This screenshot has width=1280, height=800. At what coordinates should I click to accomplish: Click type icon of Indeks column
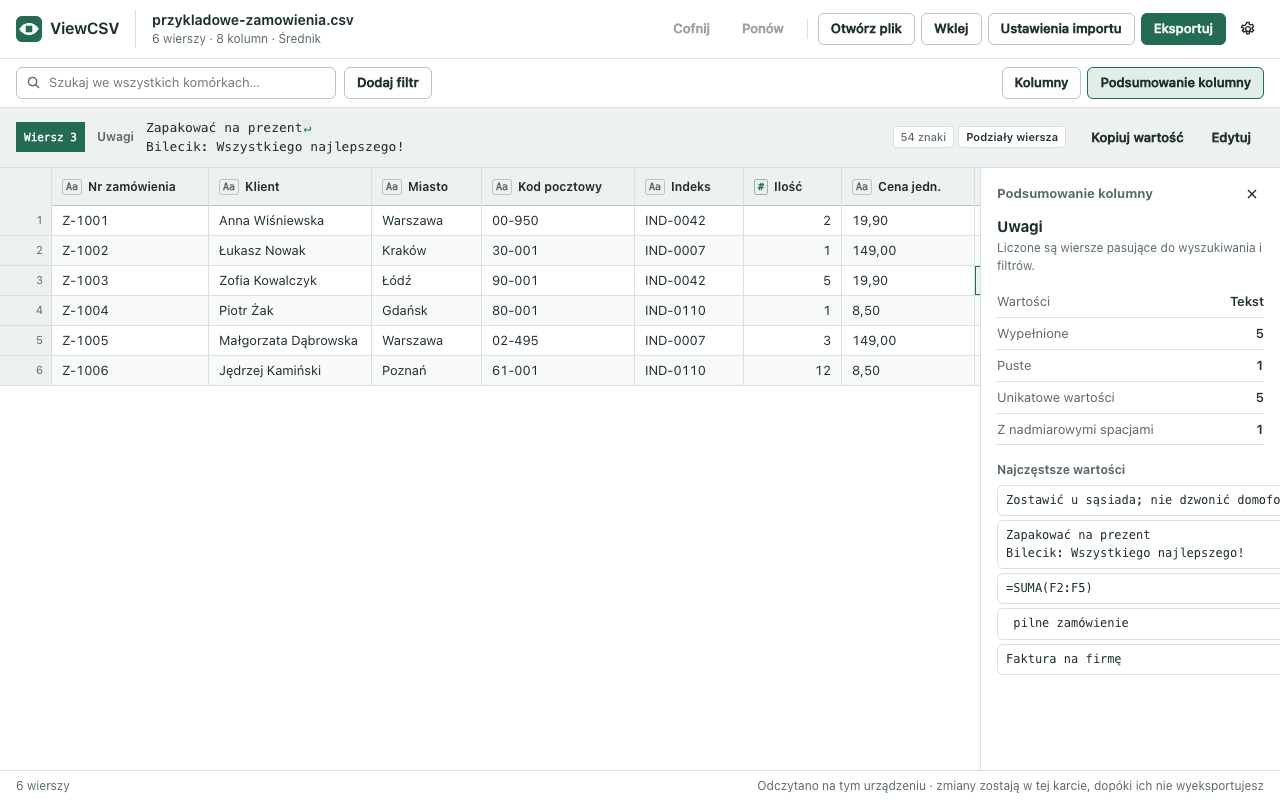(655, 186)
